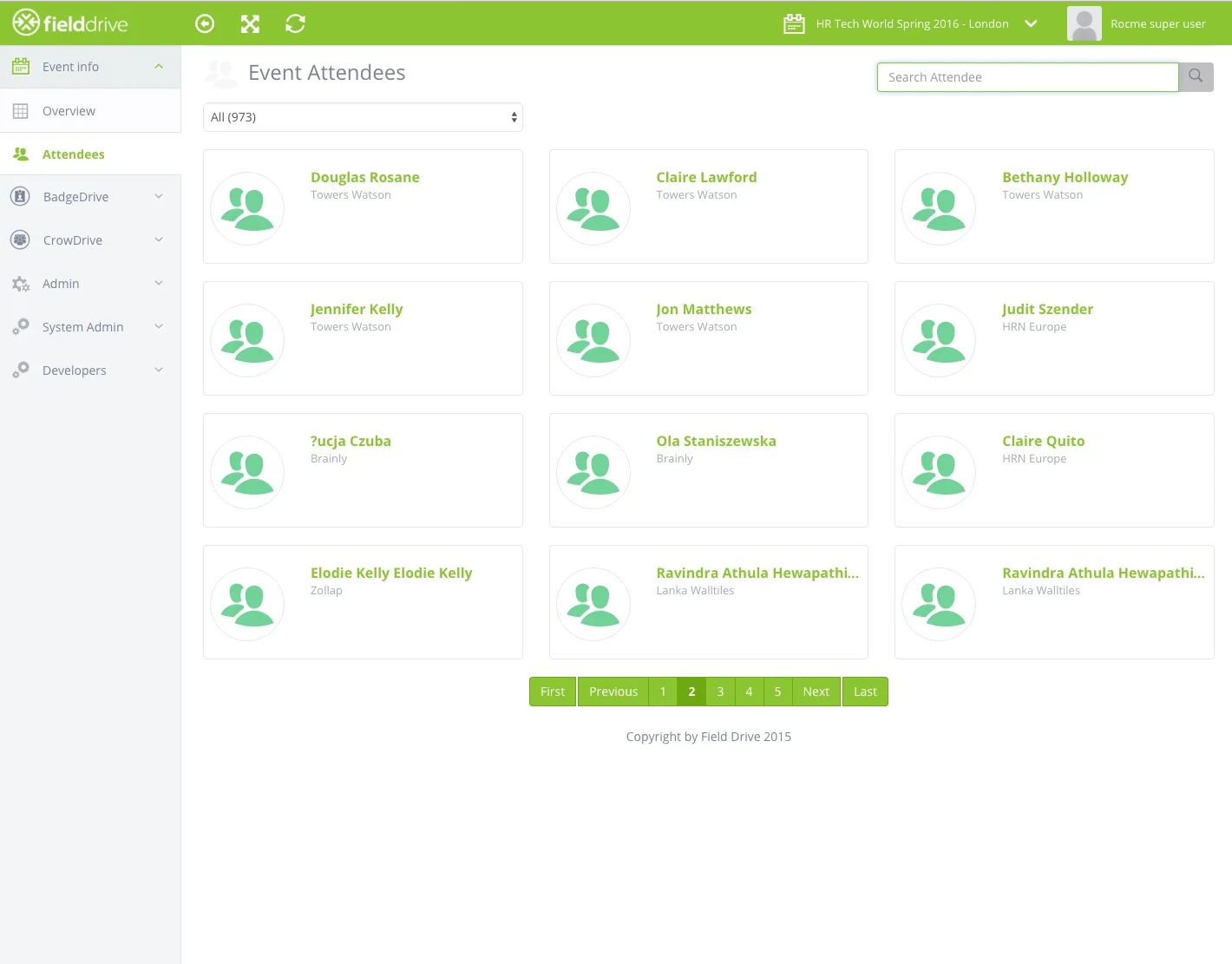Open the CrowDrive menu item
This screenshot has width=1232, height=964.
pyautogui.click(x=90, y=240)
